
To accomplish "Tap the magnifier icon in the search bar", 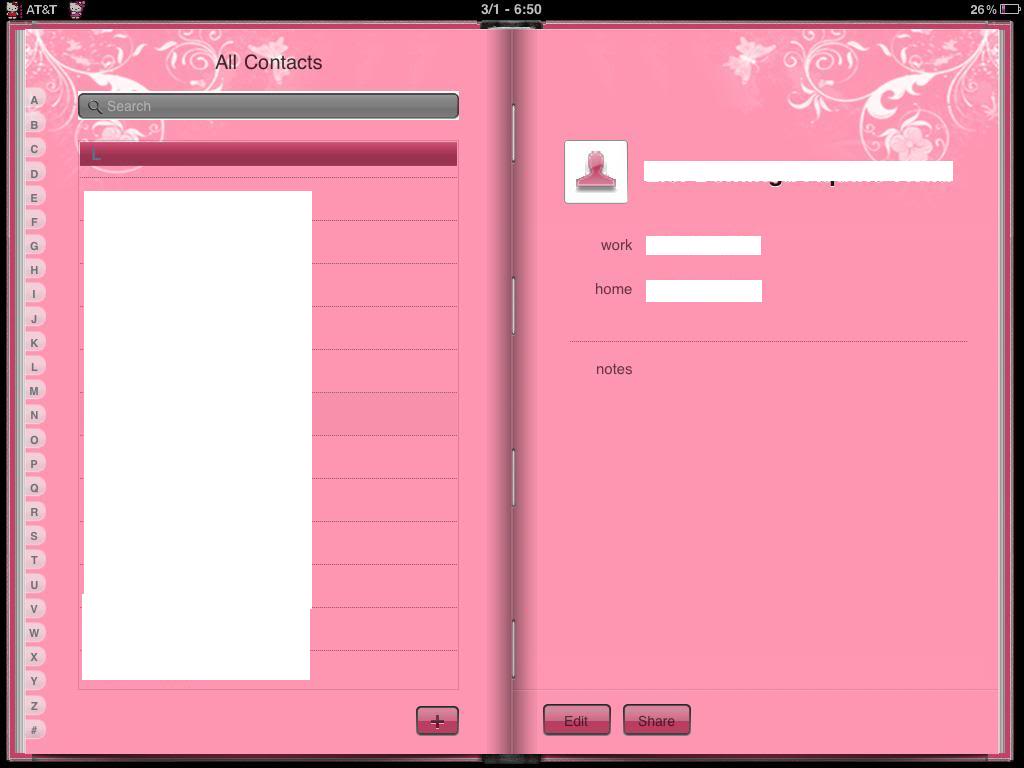I will tap(95, 106).
